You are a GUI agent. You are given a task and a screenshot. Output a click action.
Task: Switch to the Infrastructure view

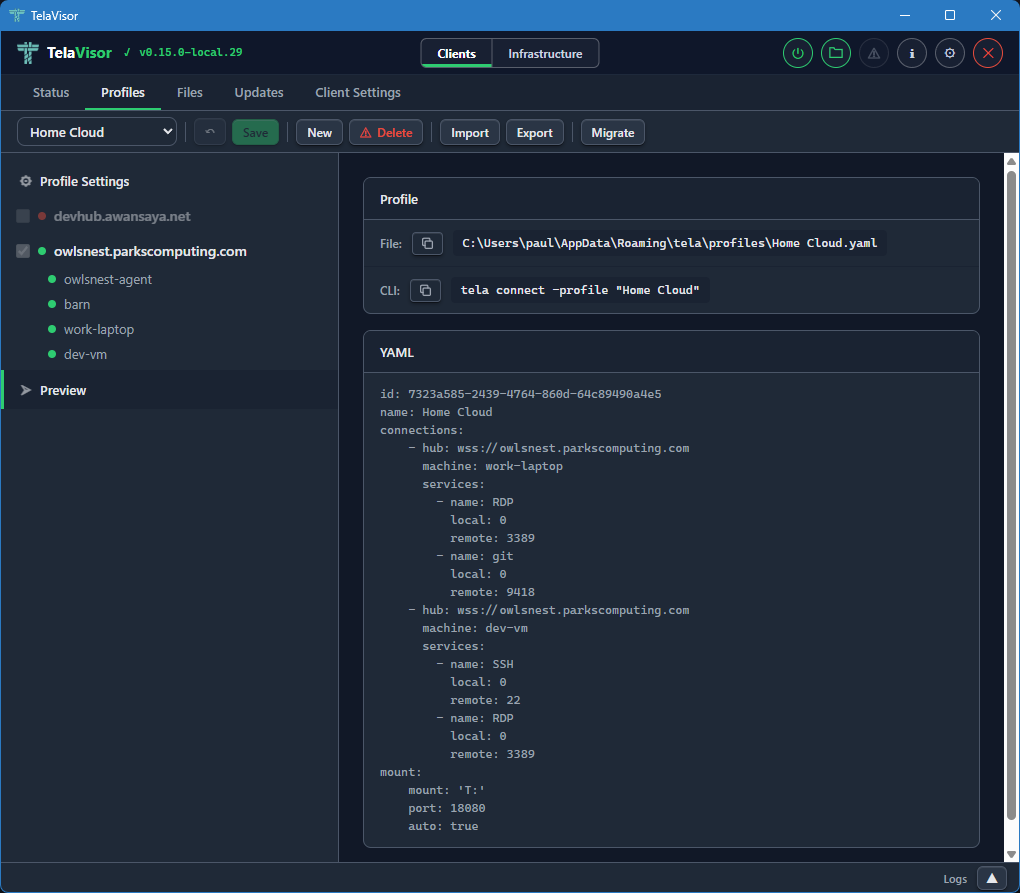coord(545,53)
